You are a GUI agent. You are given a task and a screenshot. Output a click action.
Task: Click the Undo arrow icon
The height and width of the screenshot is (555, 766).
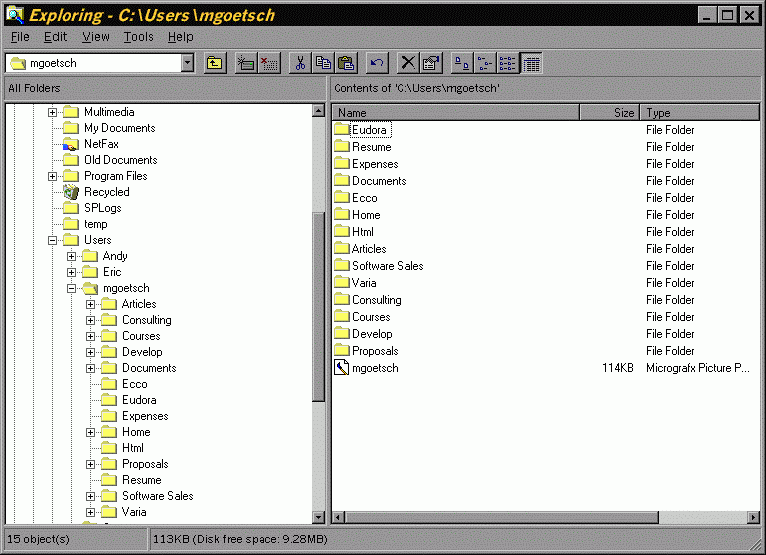point(377,63)
